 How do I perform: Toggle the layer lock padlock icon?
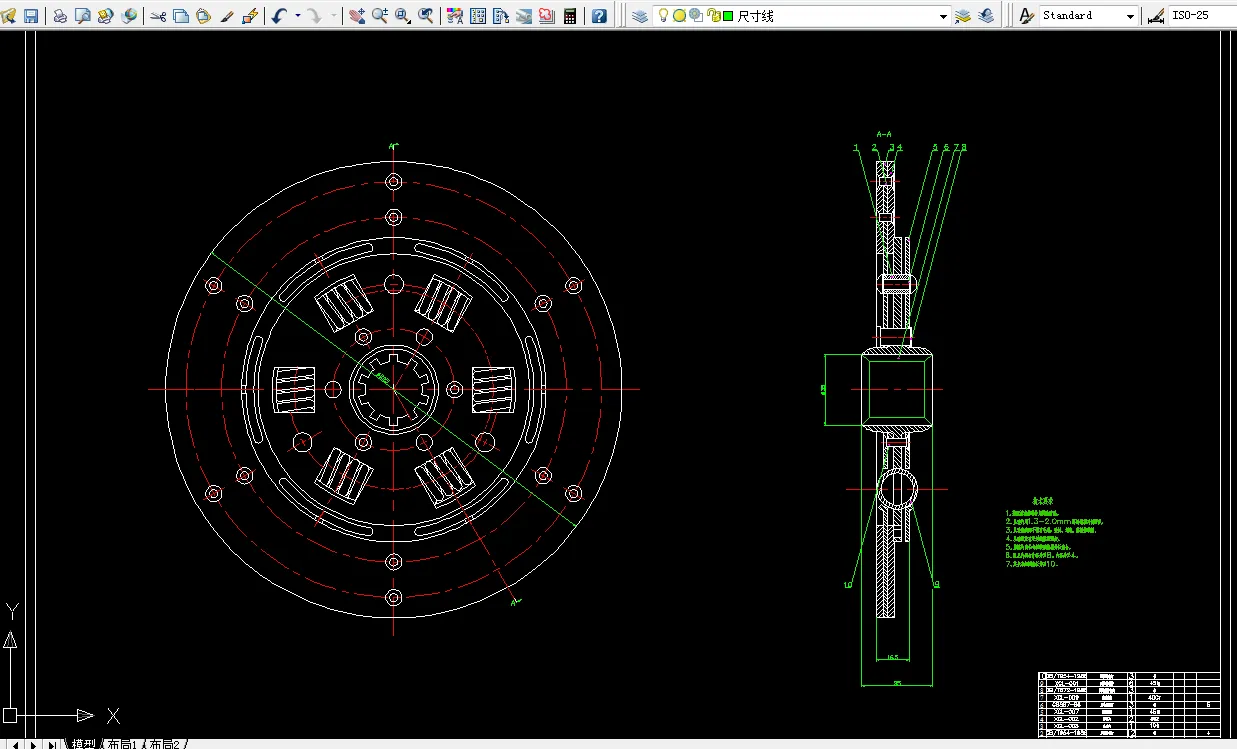[713, 16]
